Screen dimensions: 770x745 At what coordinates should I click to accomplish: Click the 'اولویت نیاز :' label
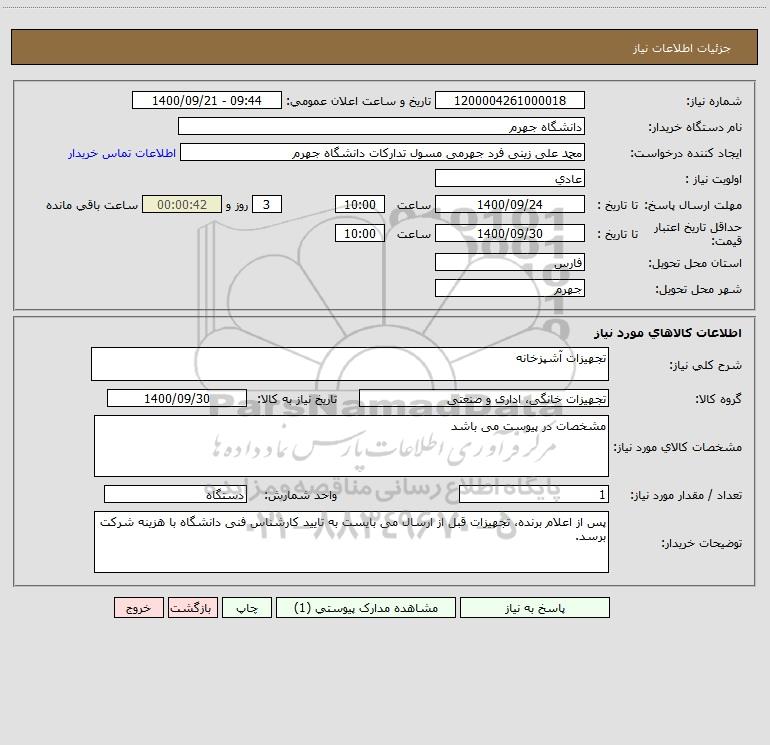(714, 180)
